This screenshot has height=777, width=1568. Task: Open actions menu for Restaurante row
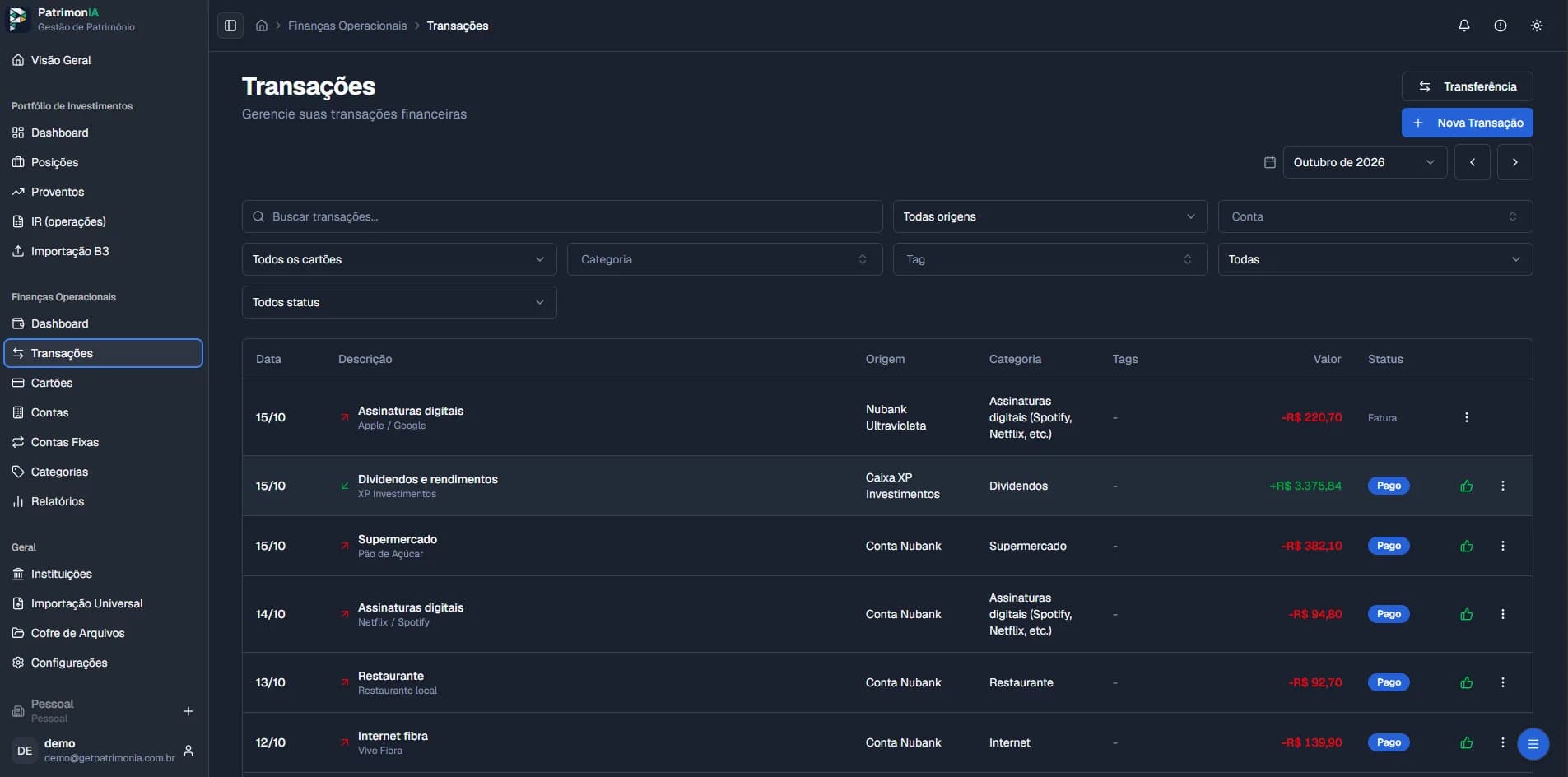click(1502, 682)
